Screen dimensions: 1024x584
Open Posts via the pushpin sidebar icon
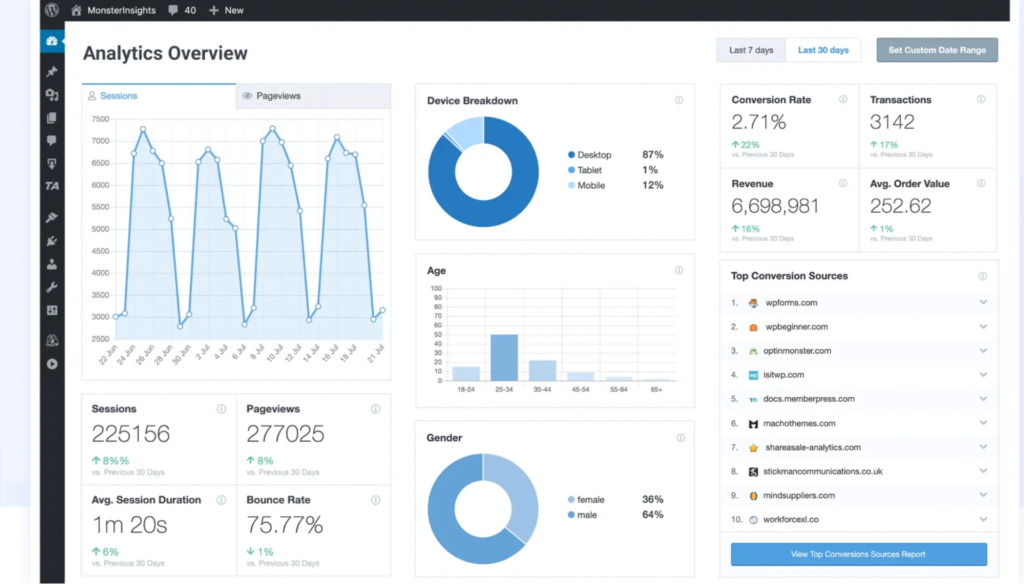[50, 70]
